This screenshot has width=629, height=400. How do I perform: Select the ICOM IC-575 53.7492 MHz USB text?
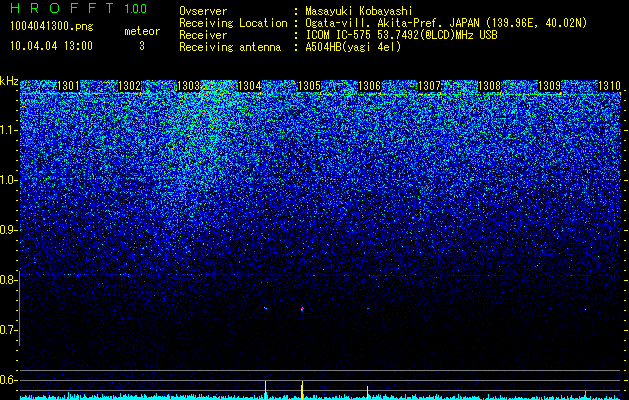point(401,35)
